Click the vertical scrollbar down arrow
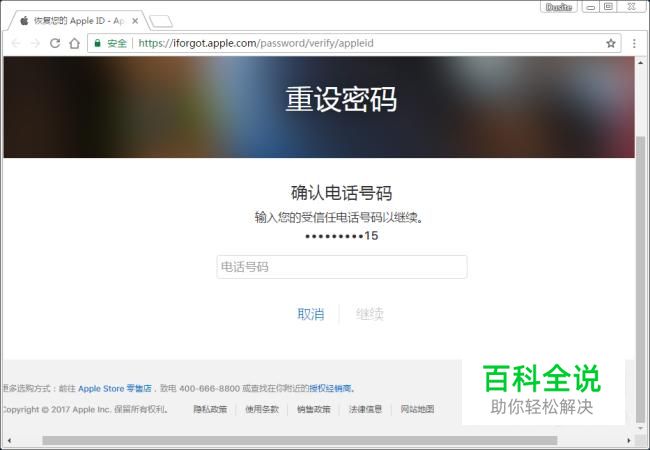This screenshot has height=450, width=650. coord(641,428)
